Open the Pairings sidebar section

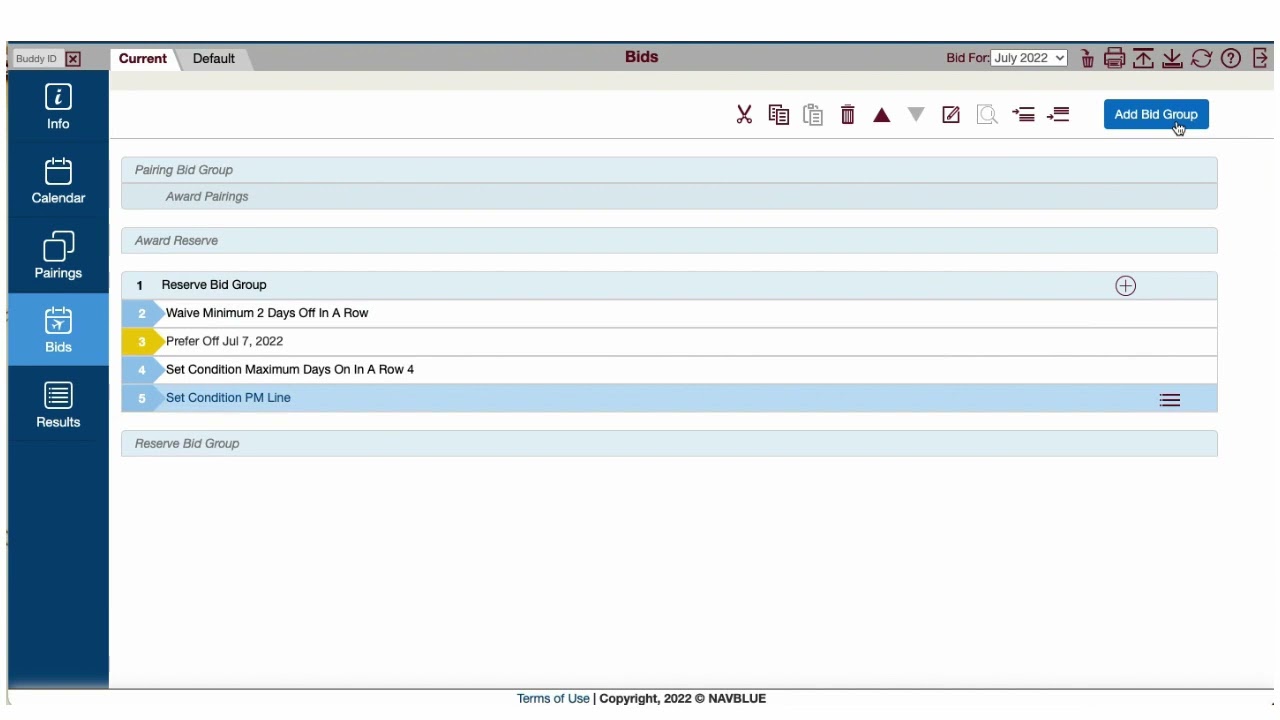pyautogui.click(x=58, y=256)
